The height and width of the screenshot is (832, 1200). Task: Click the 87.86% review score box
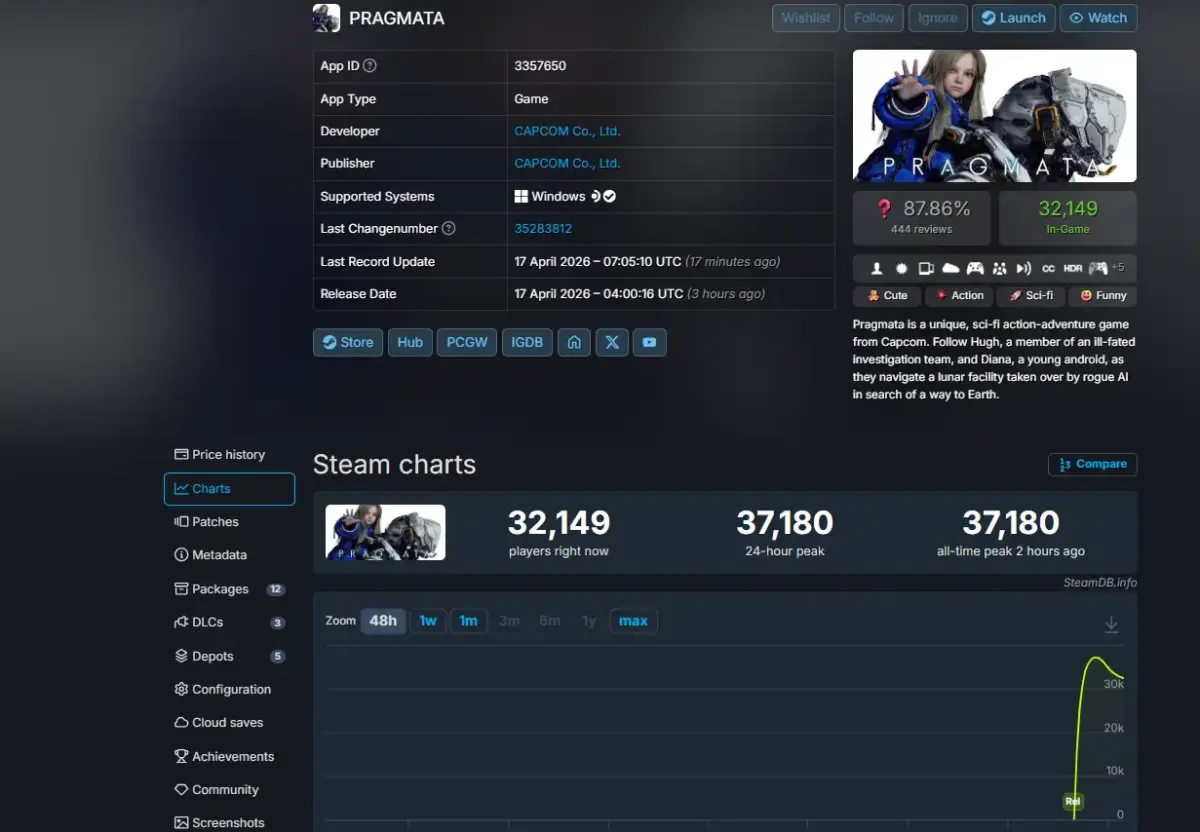point(922,218)
